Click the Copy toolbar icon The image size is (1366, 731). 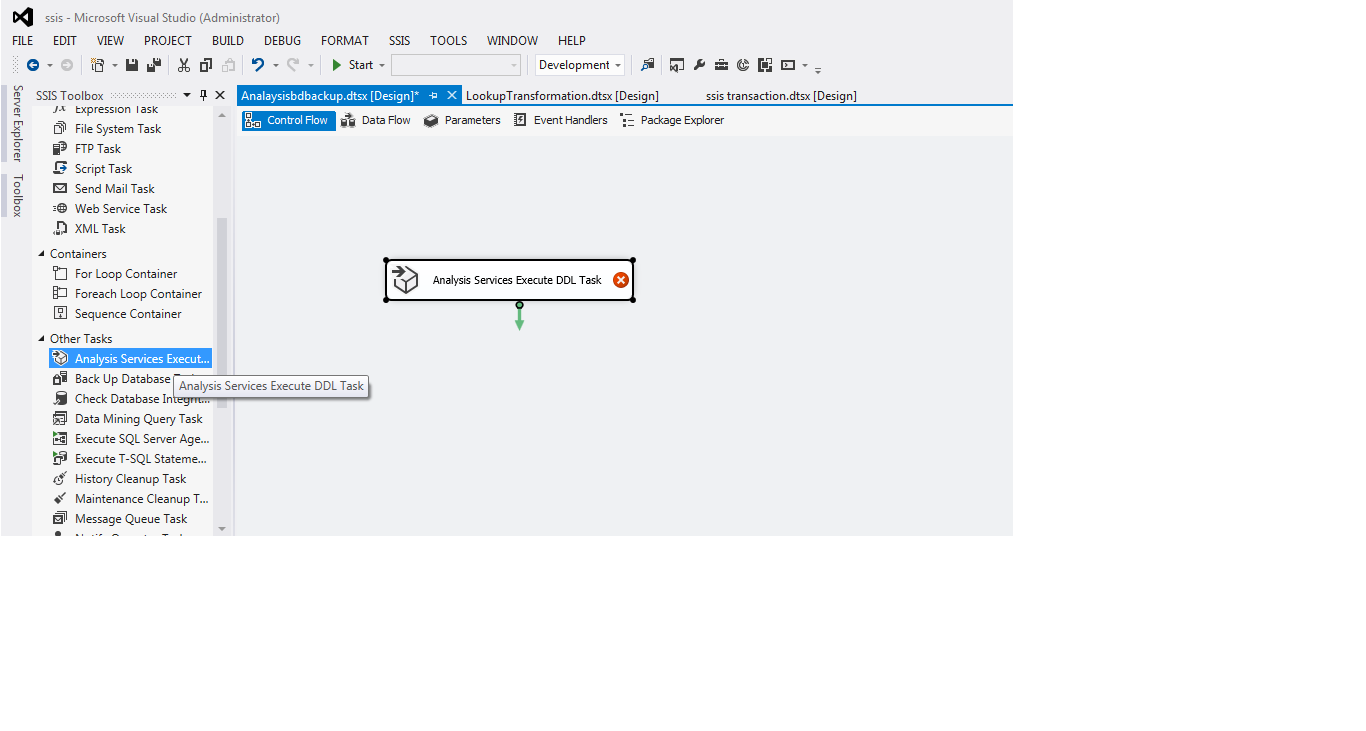click(206, 65)
